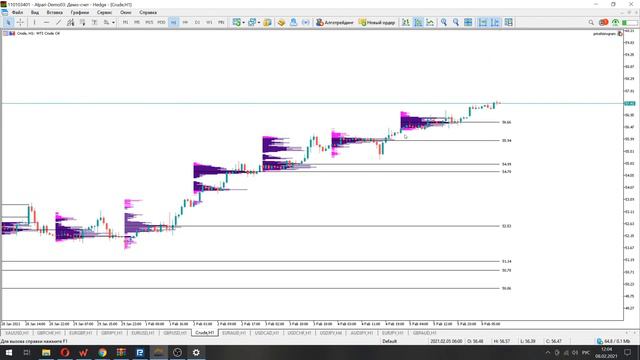Open the Settings gear on taskbar
640x360 pixels.
[196, 352]
